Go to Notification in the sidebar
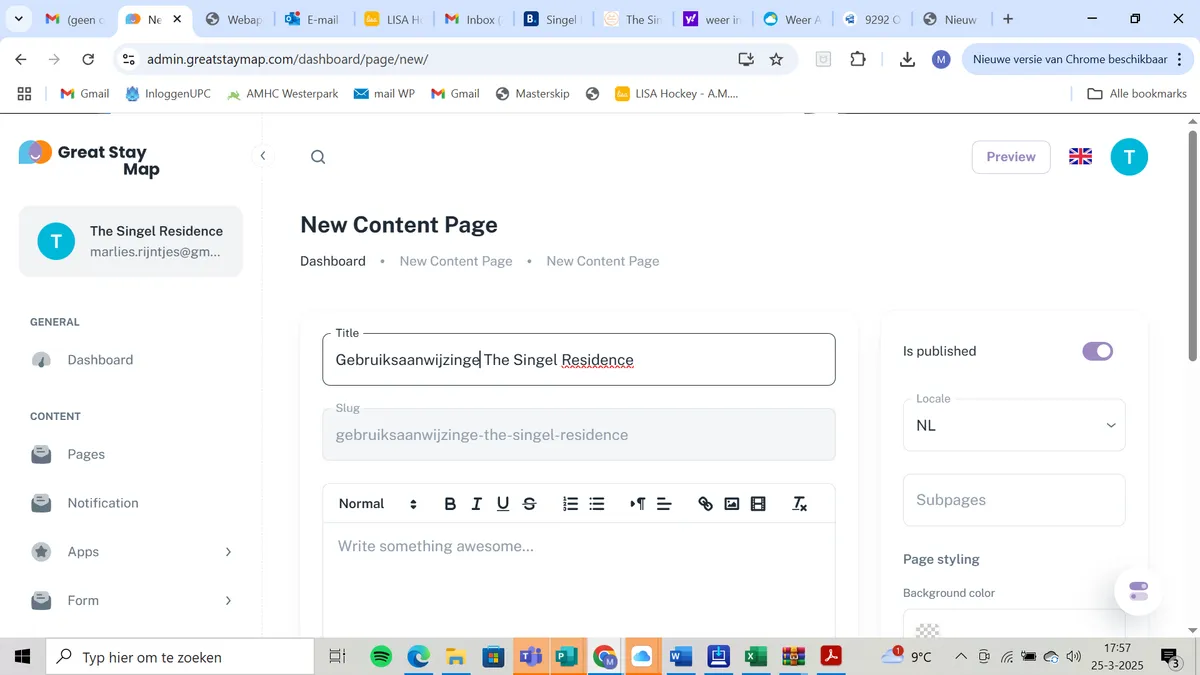The image size is (1200, 675). 102,503
